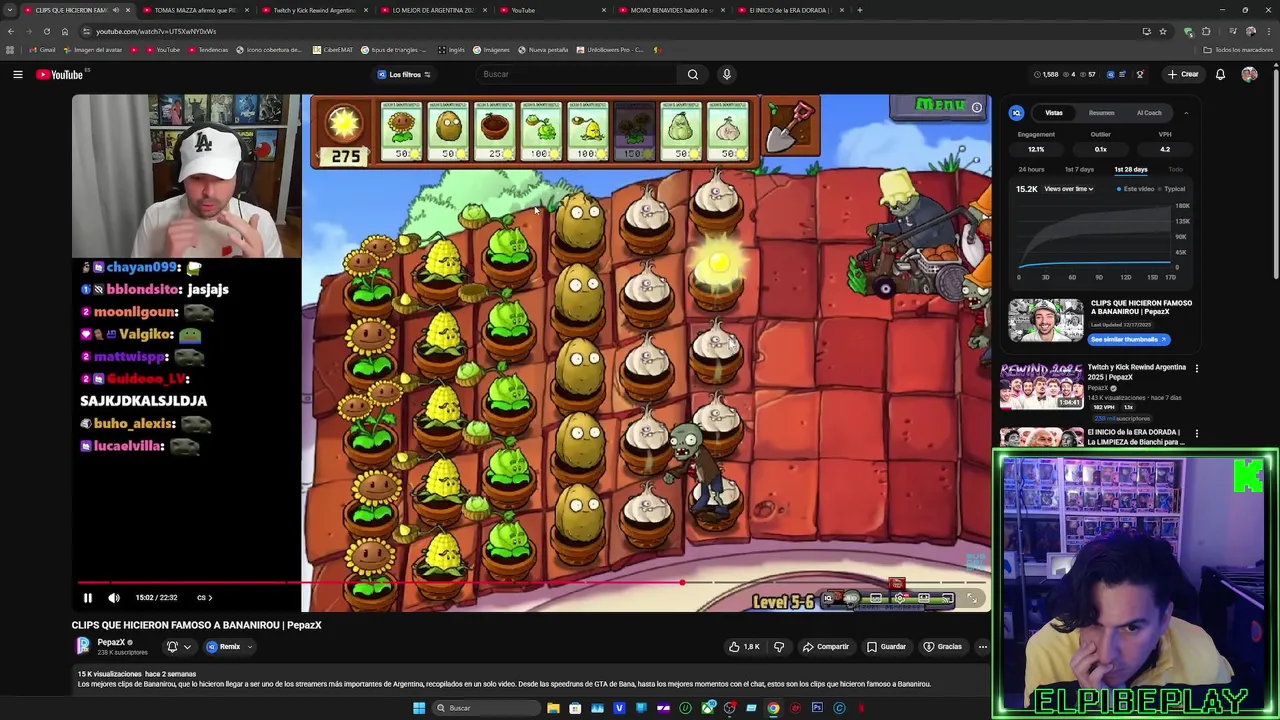Open the options menu for Twitch y Kick Rewind video
Screen dimensions: 1280x720
point(1196,368)
